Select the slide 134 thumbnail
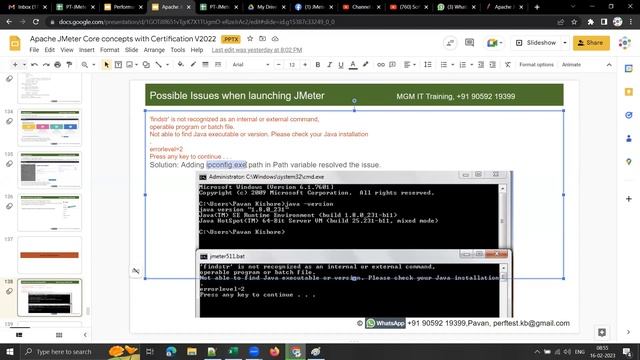 49,127
